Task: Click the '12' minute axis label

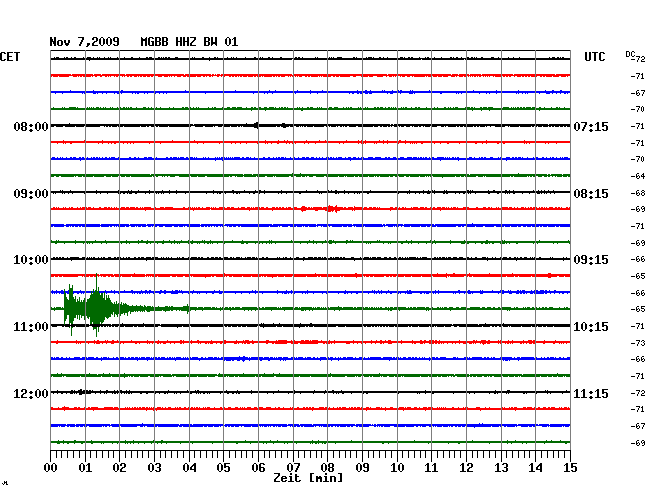Action: tap(466, 467)
